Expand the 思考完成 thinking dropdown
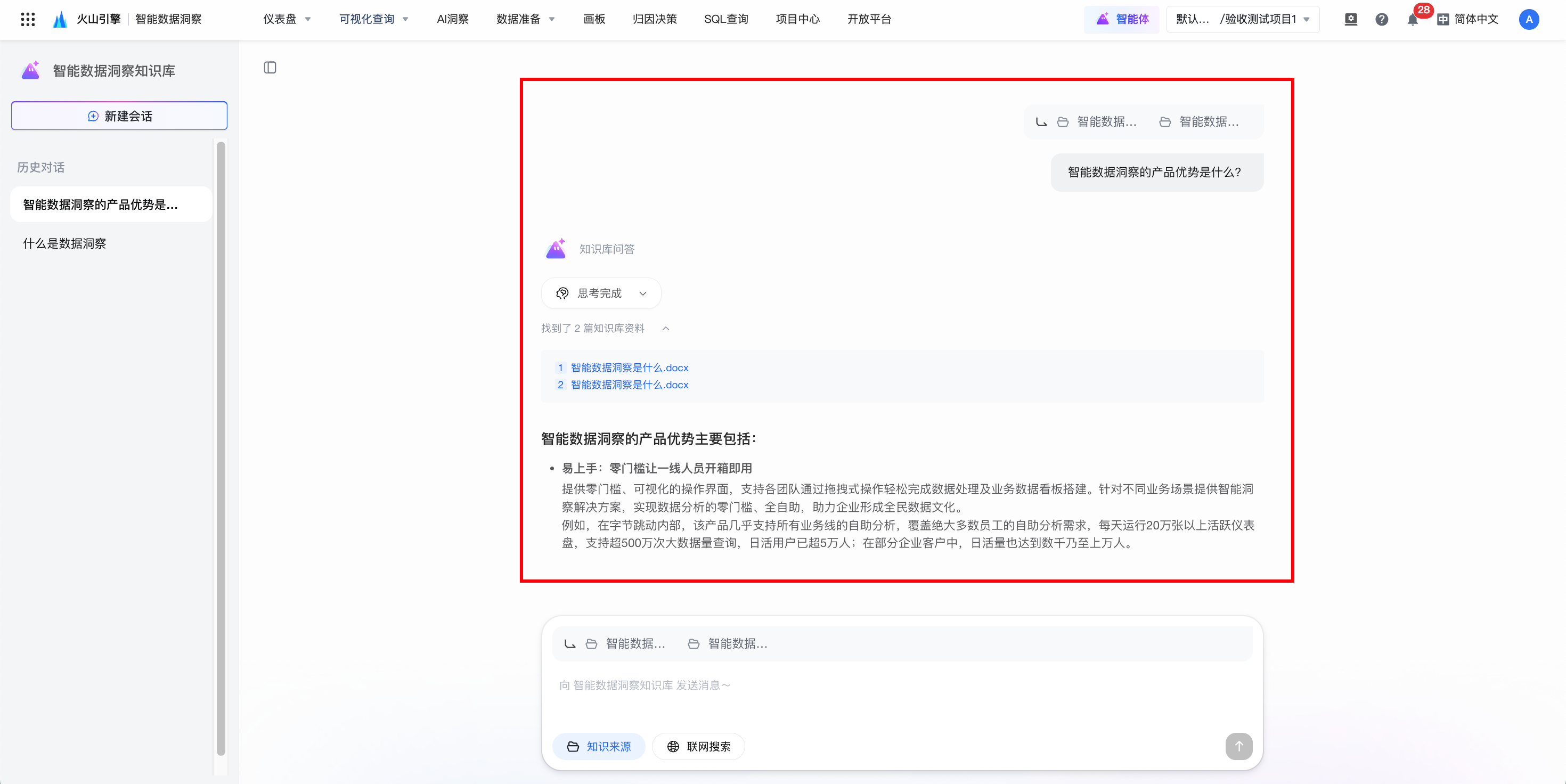Viewport: 1566px width, 784px height. tap(601, 293)
